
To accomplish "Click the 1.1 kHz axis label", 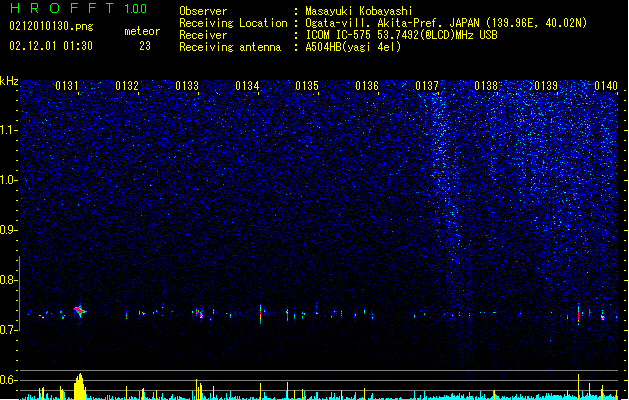I will point(8,130).
